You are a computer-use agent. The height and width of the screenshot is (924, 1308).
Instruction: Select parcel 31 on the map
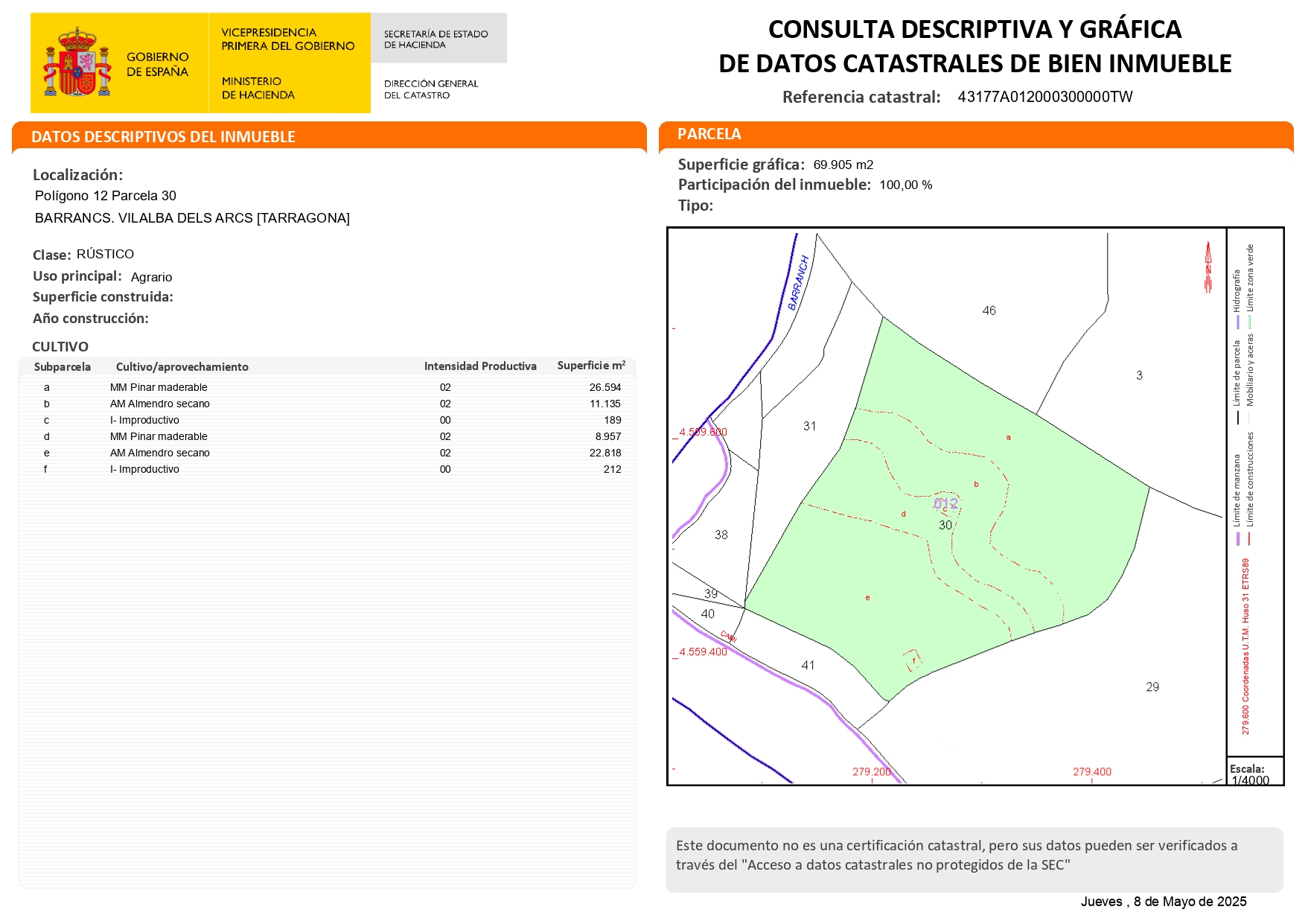click(x=809, y=426)
